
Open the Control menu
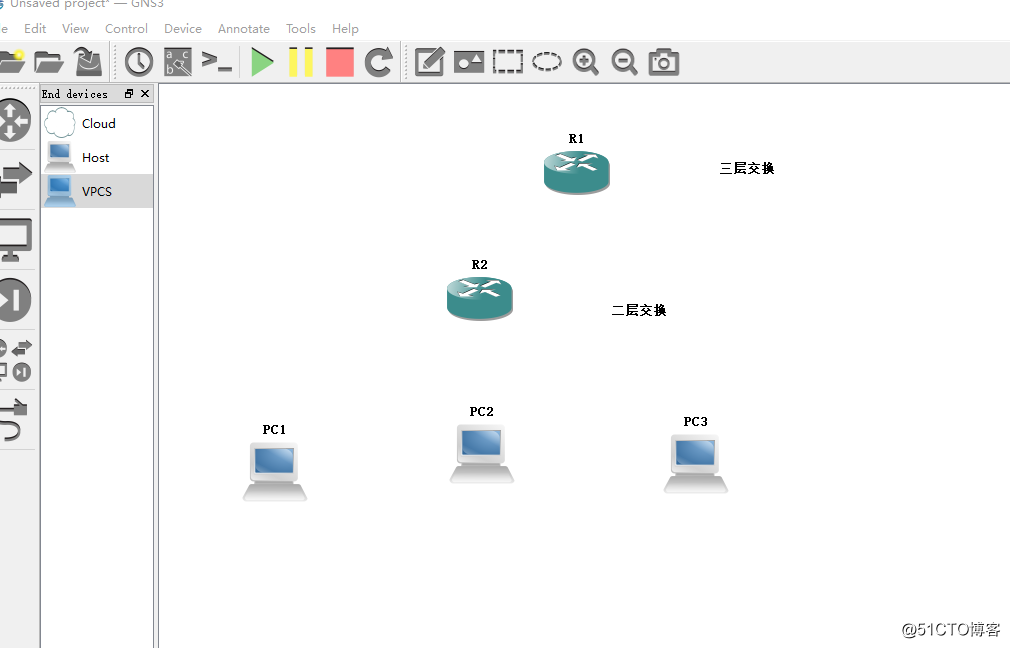[126, 29]
